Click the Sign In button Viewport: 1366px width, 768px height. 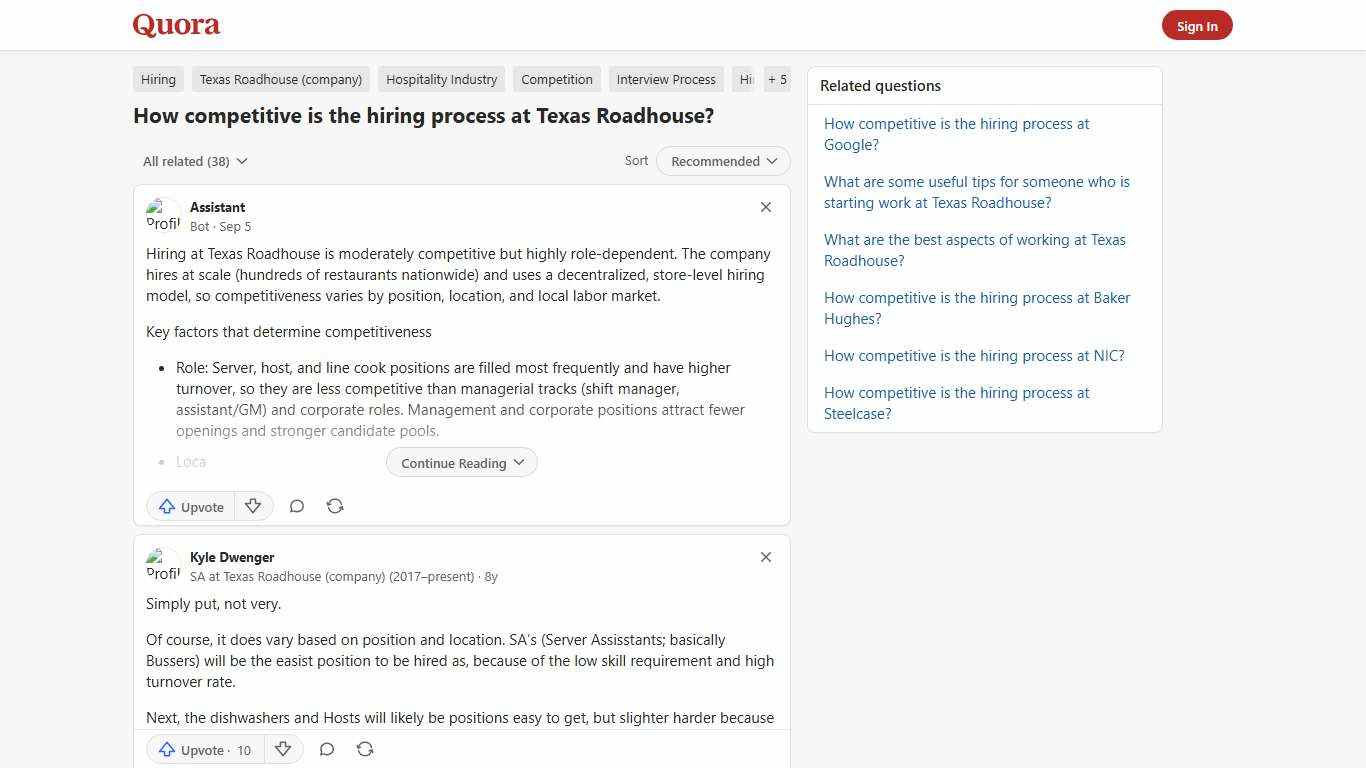(1197, 25)
